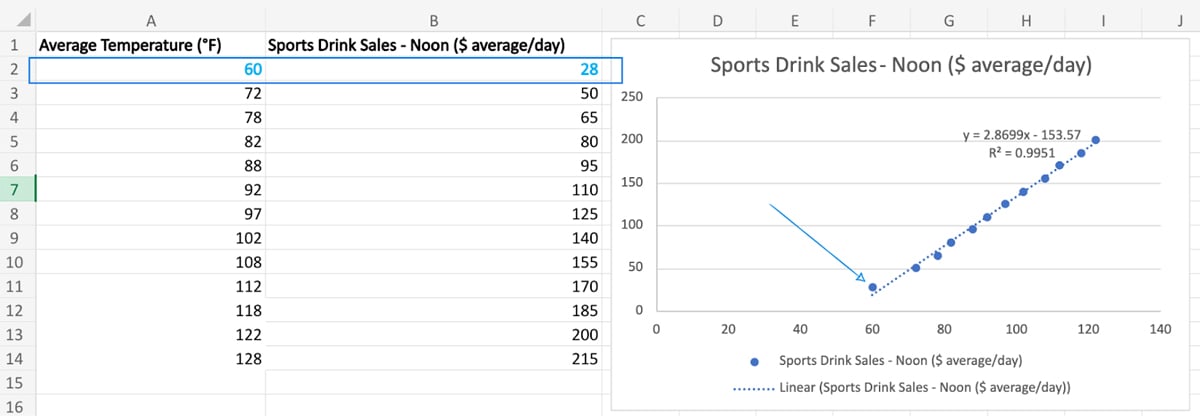The image size is (1200, 416).
Task: Click the vertical axis label 250
Action: tap(632, 97)
